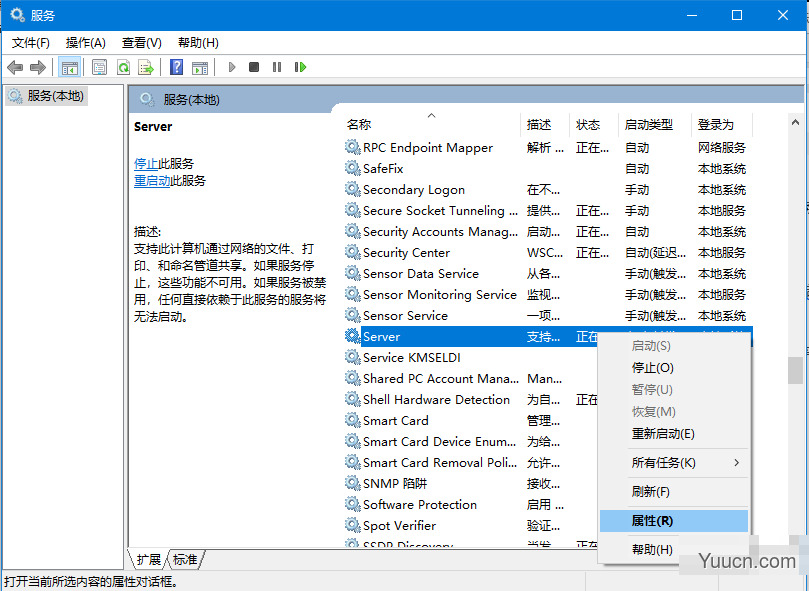
Task: Click the Export List toolbar icon
Action: 146,67
